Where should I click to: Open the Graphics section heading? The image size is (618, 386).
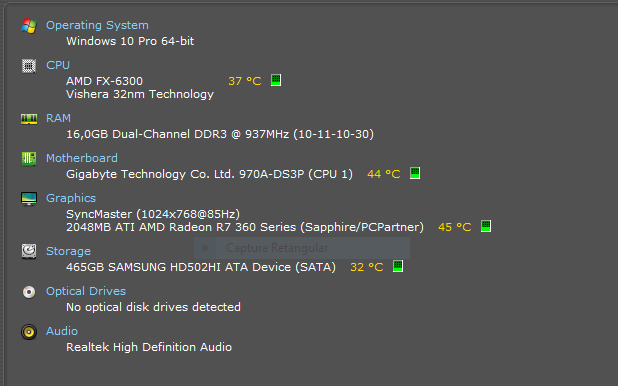coord(71,198)
